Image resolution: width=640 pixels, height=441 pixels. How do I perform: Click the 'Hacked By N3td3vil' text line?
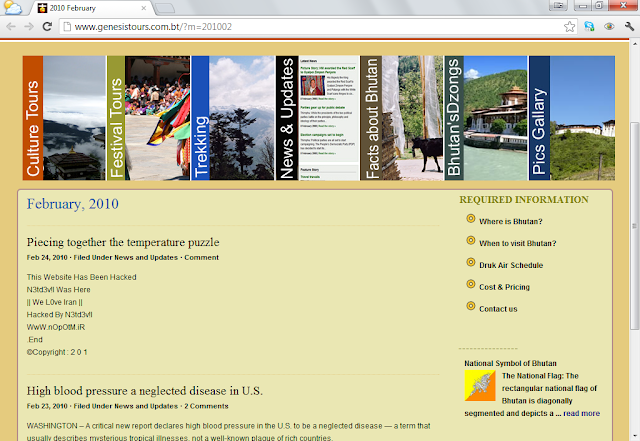tap(60, 315)
